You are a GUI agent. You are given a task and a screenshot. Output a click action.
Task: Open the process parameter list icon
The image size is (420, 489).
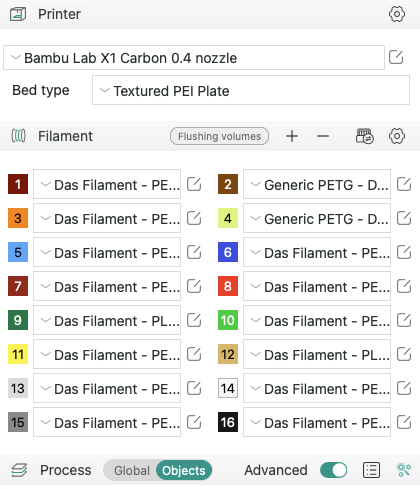[371, 470]
